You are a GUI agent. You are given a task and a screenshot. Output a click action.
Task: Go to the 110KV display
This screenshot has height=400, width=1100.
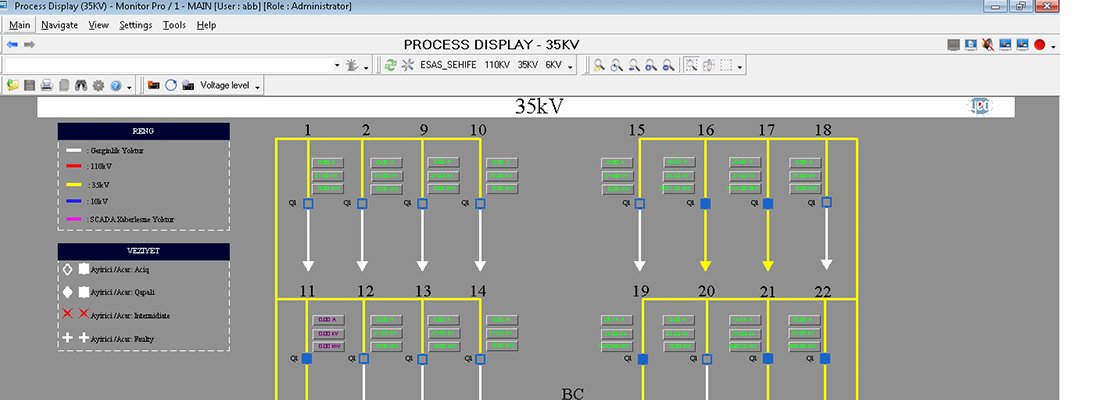point(497,65)
